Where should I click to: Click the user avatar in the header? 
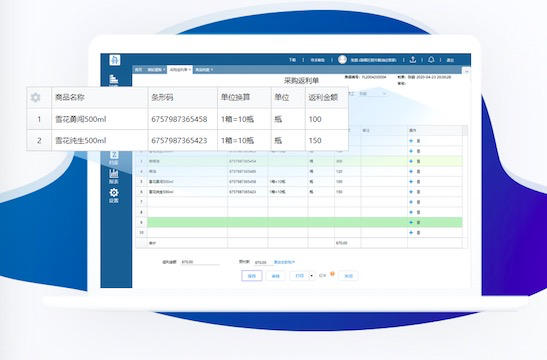[342, 60]
